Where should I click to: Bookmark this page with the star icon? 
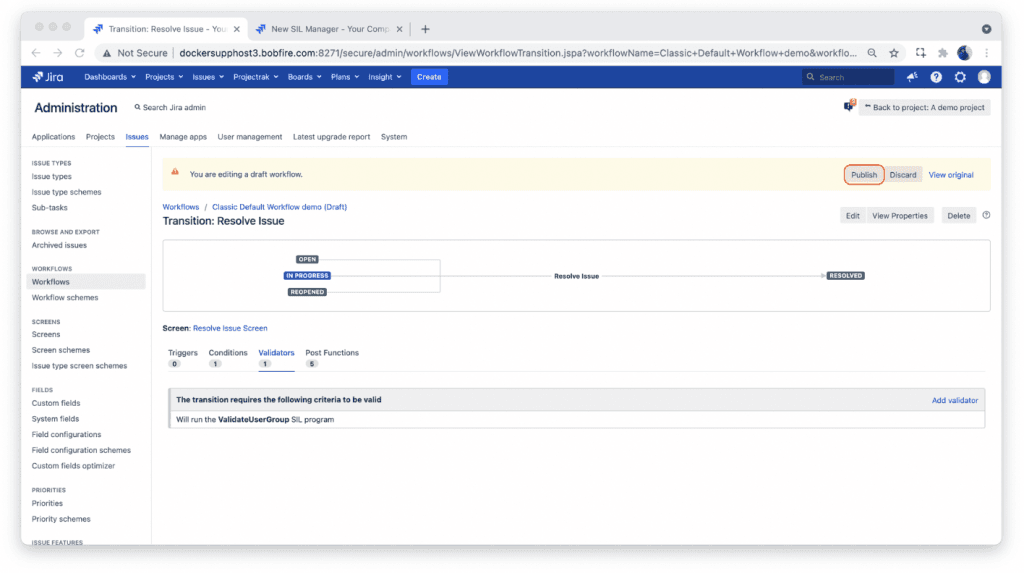coord(894,53)
